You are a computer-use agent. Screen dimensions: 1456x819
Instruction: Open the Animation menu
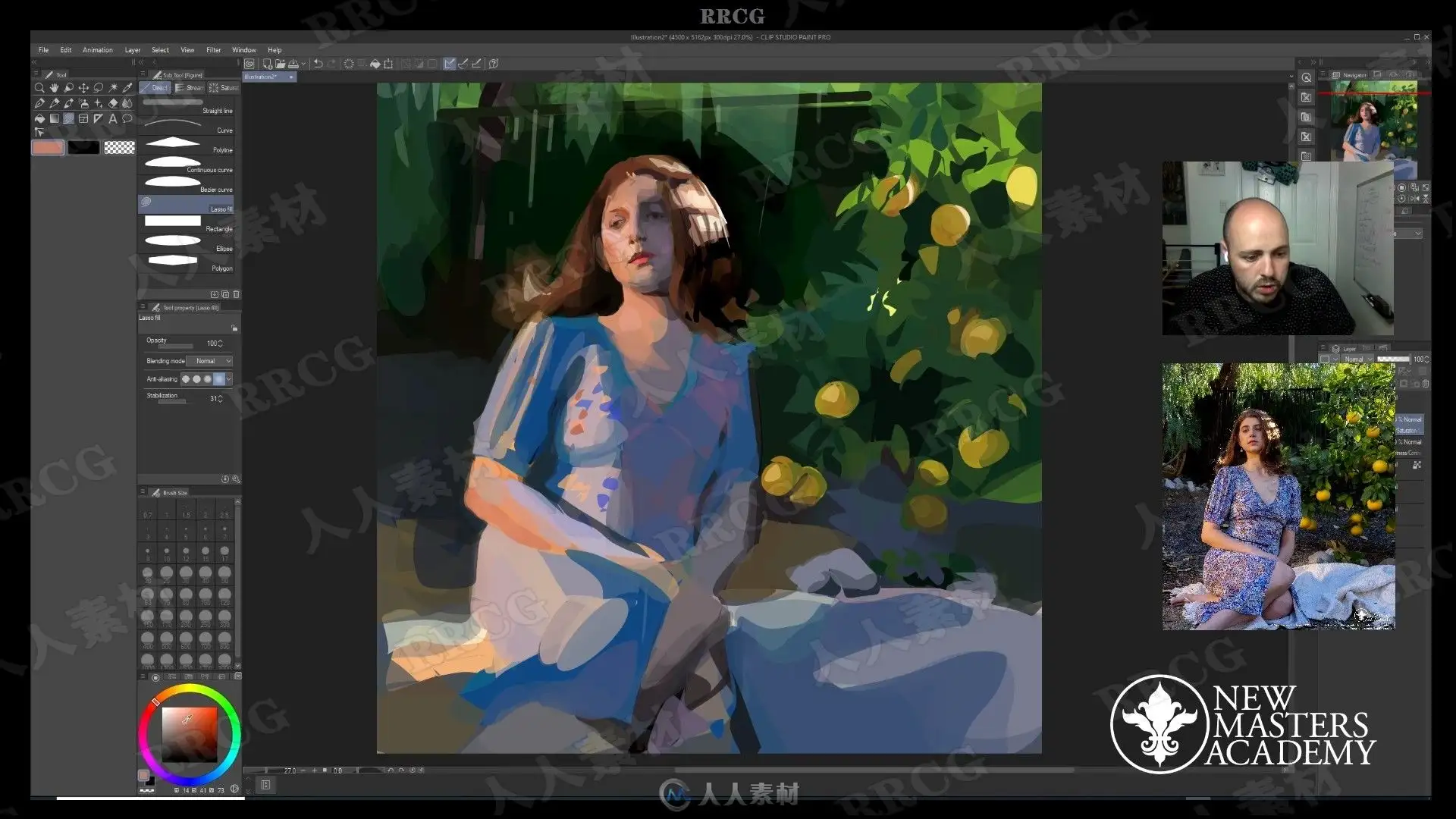[x=97, y=50]
